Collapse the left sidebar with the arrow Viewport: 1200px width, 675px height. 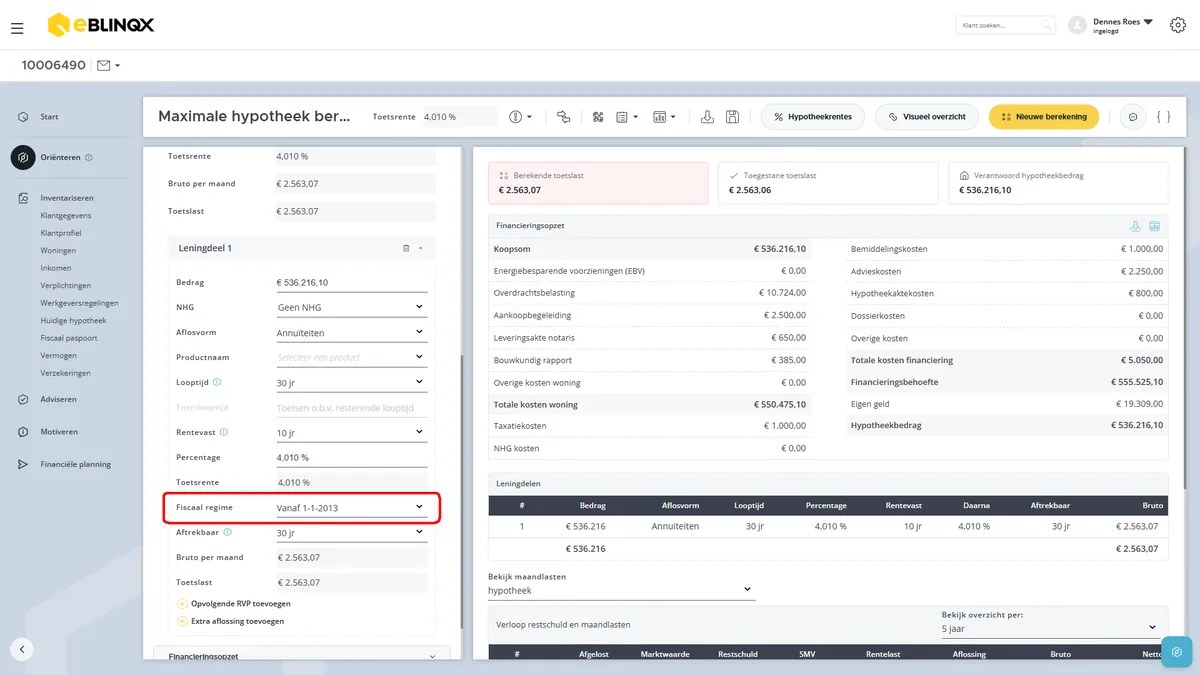click(22, 649)
